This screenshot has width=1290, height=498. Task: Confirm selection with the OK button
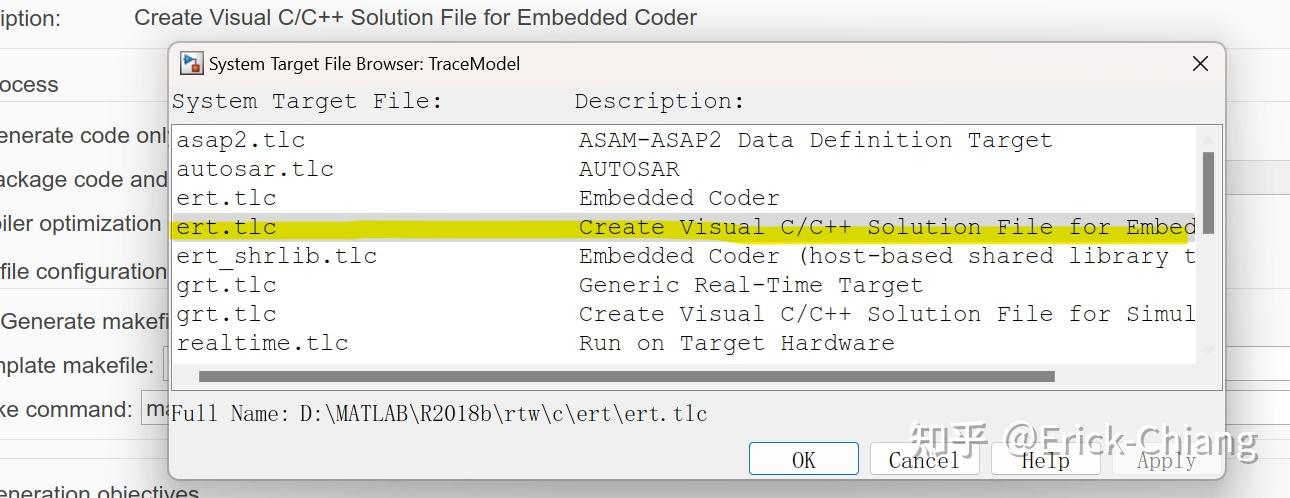[x=803, y=460]
